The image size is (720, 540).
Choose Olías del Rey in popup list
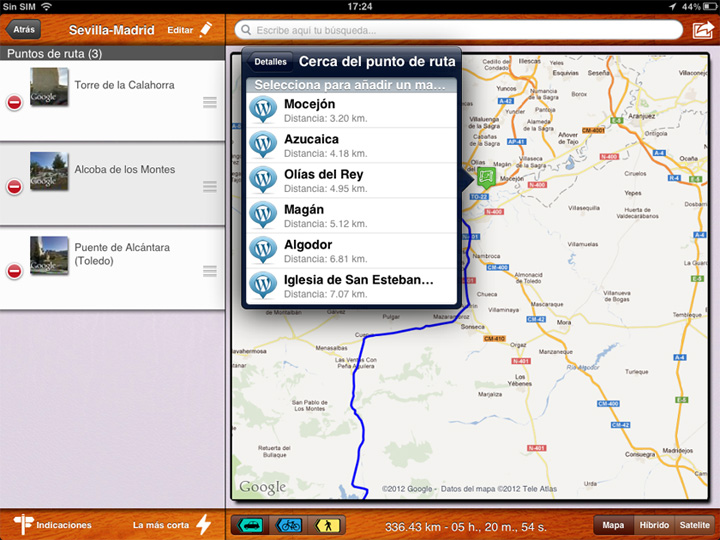click(x=350, y=181)
